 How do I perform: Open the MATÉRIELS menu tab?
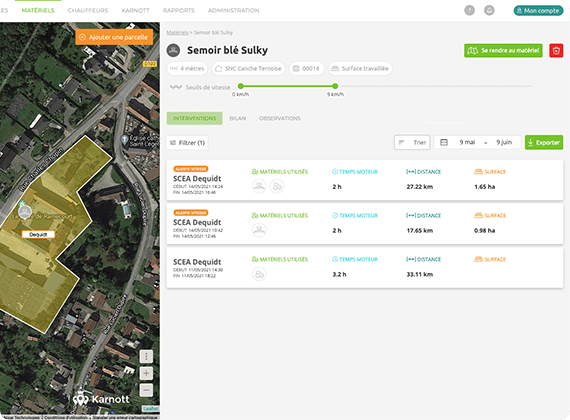pyautogui.click(x=38, y=11)
